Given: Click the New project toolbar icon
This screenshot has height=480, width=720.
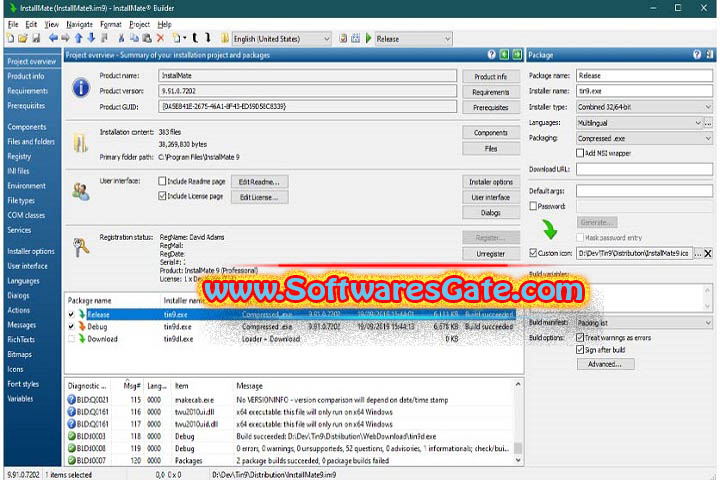Looking at the screenshot, I should tap(10, 39).
